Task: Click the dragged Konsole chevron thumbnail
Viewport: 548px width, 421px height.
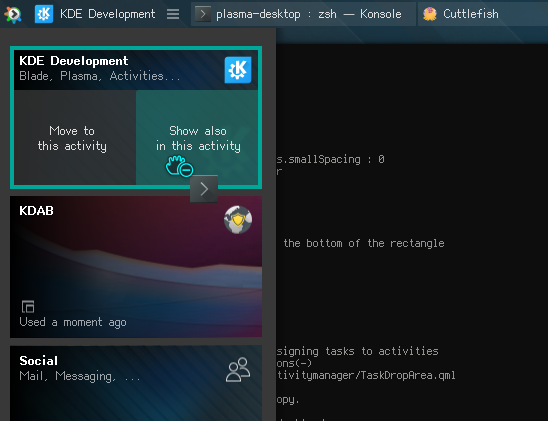Action: (x=204, y=189)
